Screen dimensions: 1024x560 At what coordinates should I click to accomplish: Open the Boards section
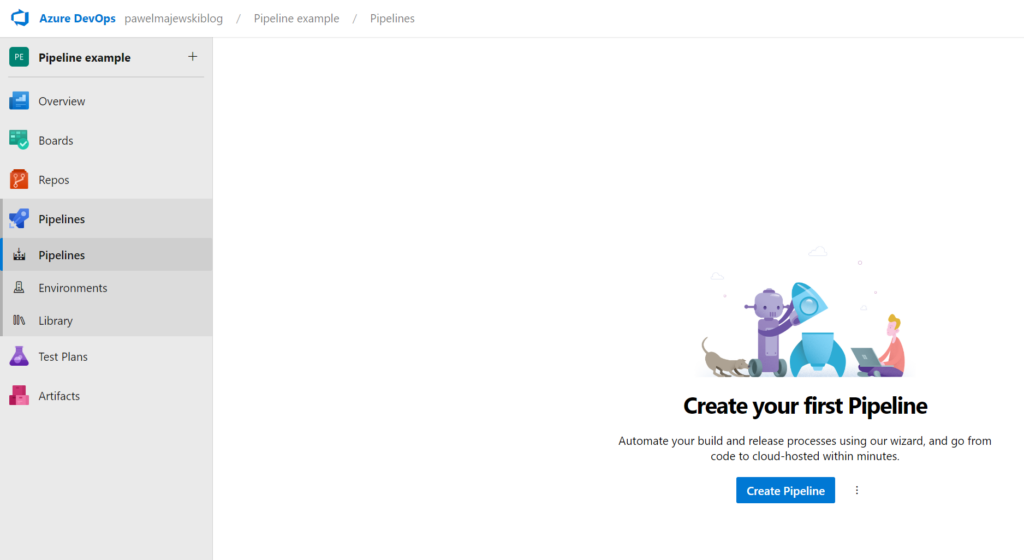106,140
